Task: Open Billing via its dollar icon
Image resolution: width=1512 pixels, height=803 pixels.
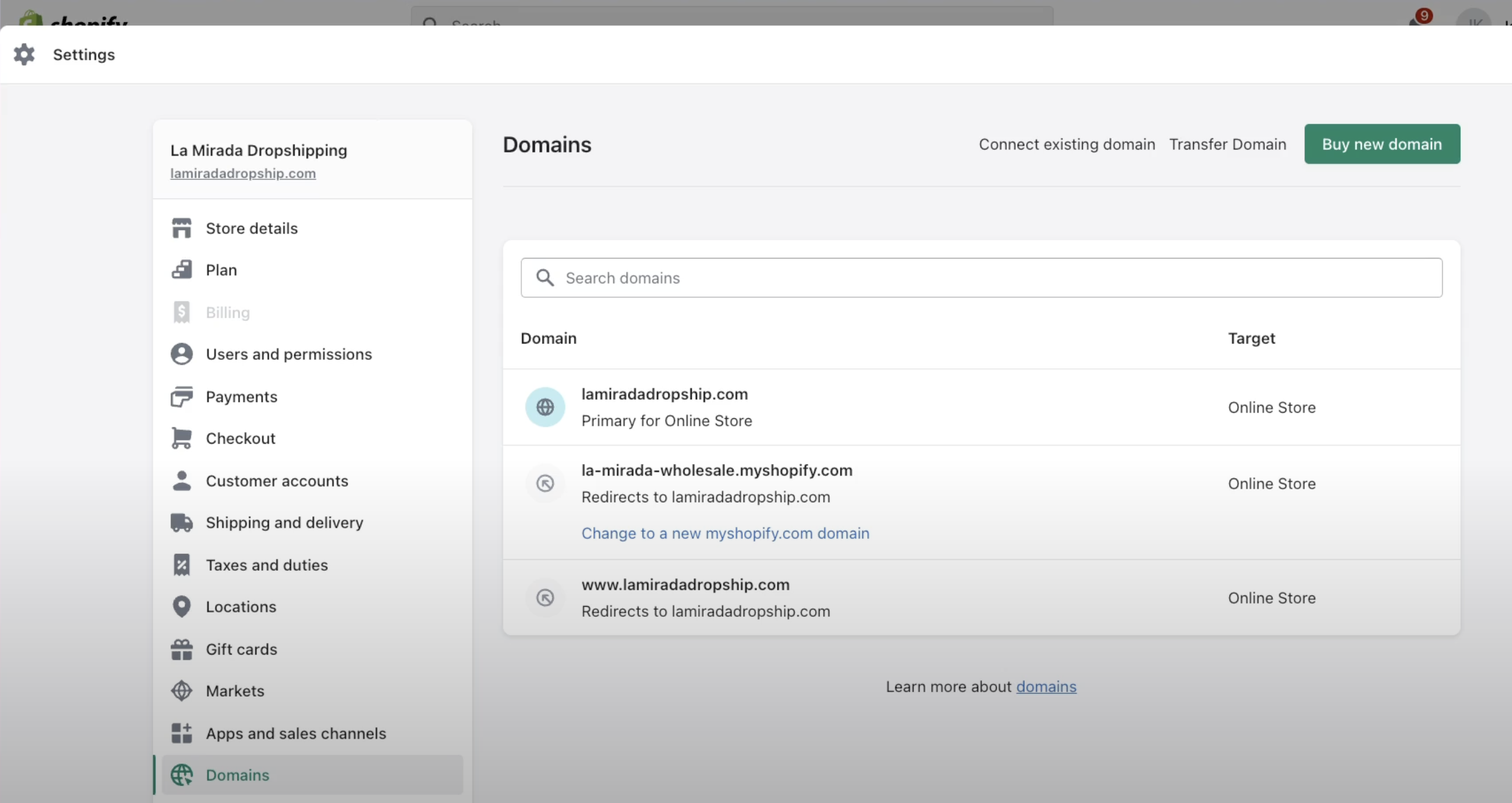Action: click(x=182, y=312)
